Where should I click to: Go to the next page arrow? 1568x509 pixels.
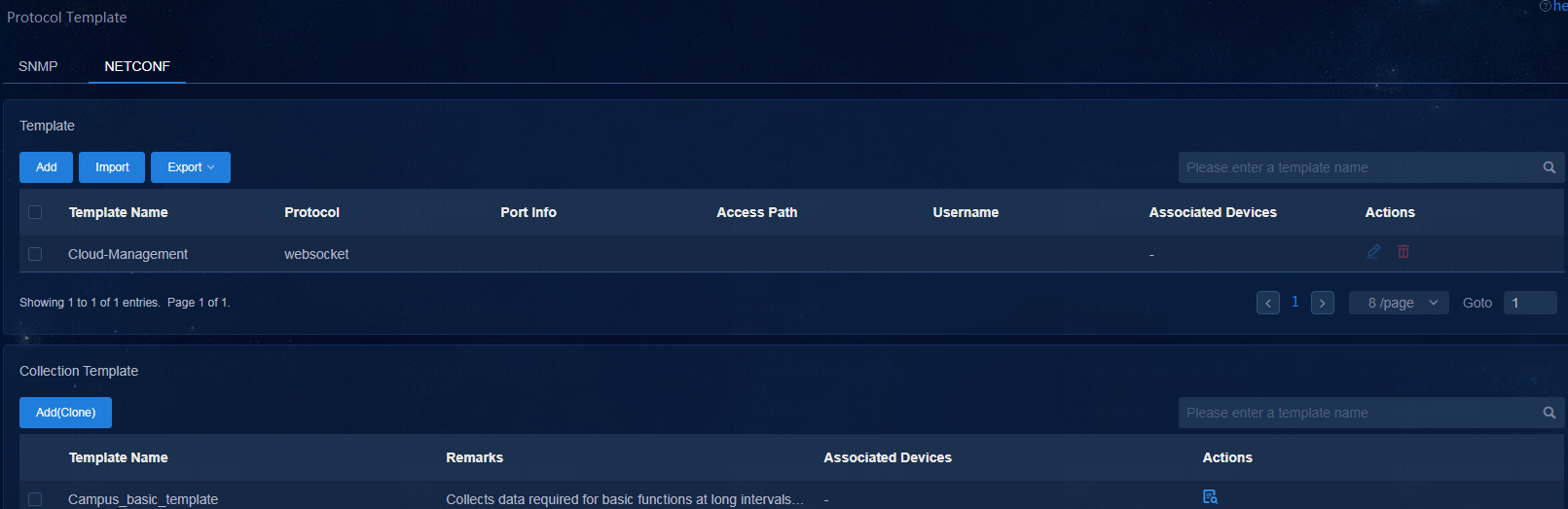(x=1323, y=303)
